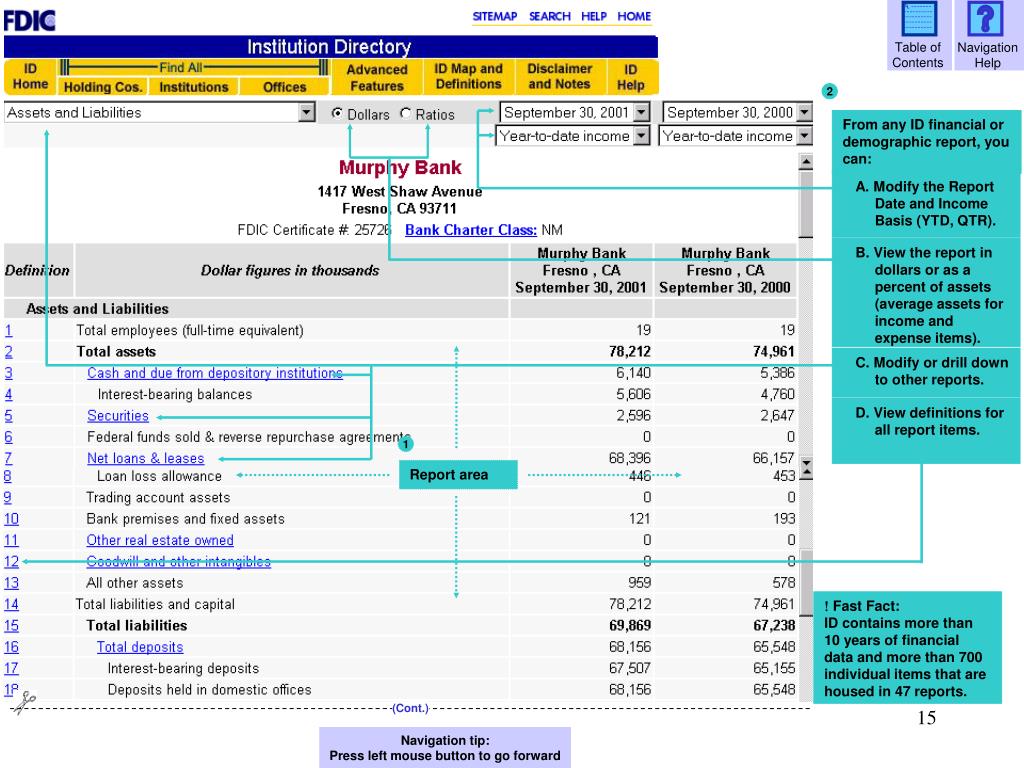Screen dimensions: 1024x768
Task: Click the Total liabilities value 69,869
Action: [x=630, y=626]
